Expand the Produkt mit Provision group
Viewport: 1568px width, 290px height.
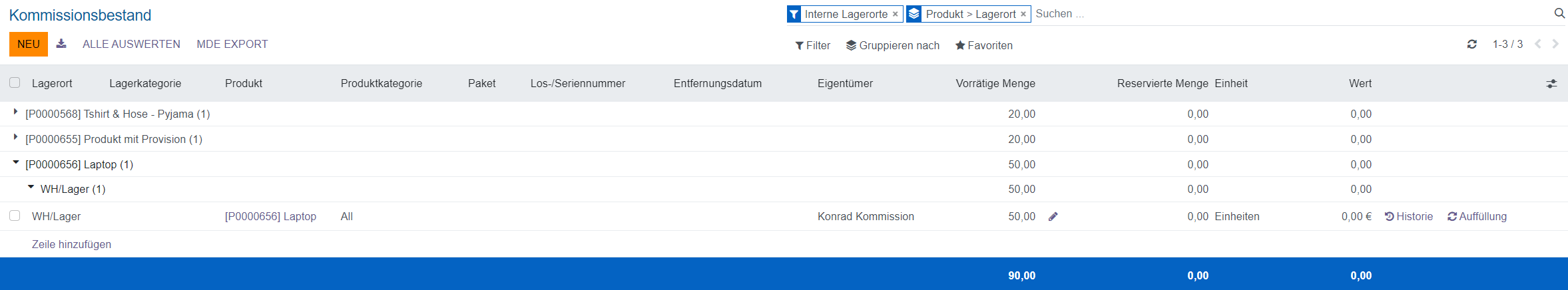(15, 137)
